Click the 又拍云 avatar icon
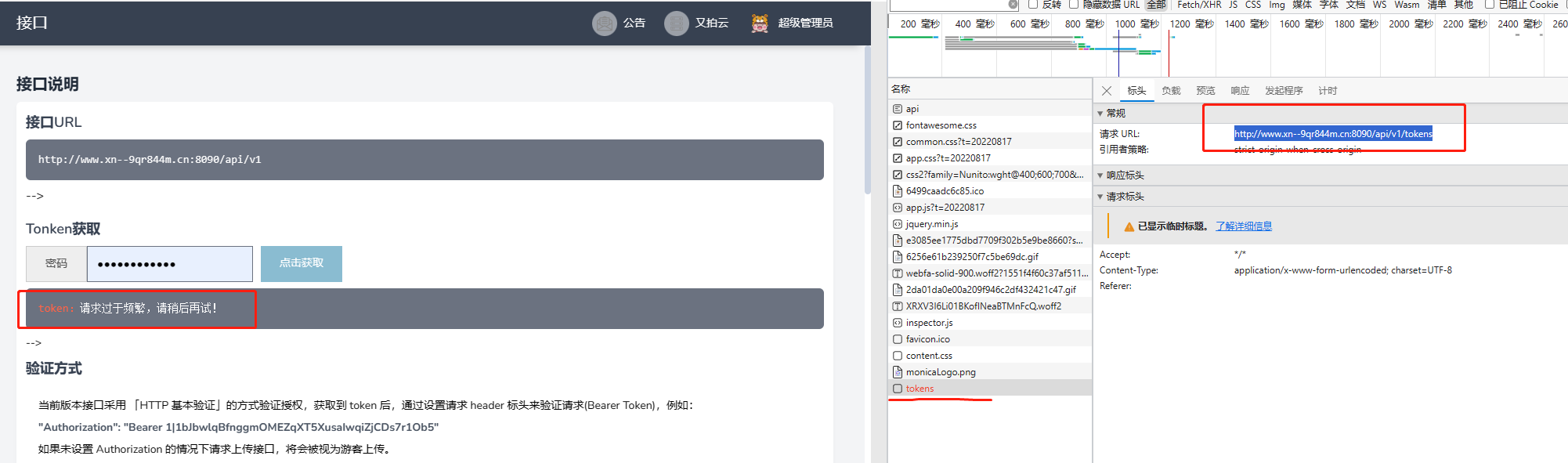Screen dimensions: 1568x463 point(676,24)
